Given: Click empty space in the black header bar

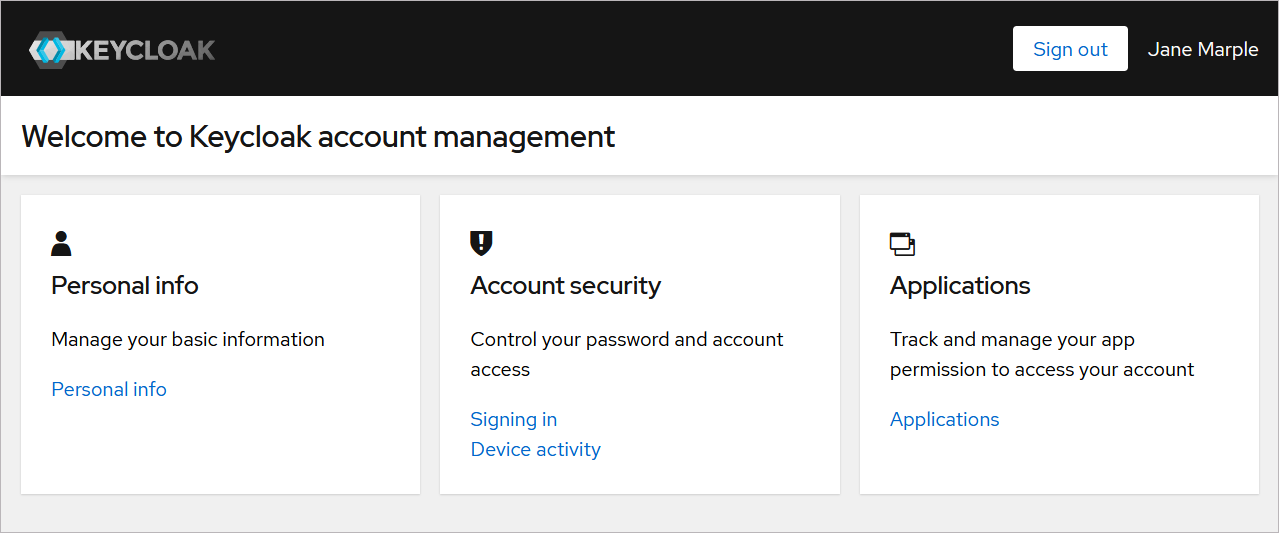Looking at the screenshot, I should [600, 49].
